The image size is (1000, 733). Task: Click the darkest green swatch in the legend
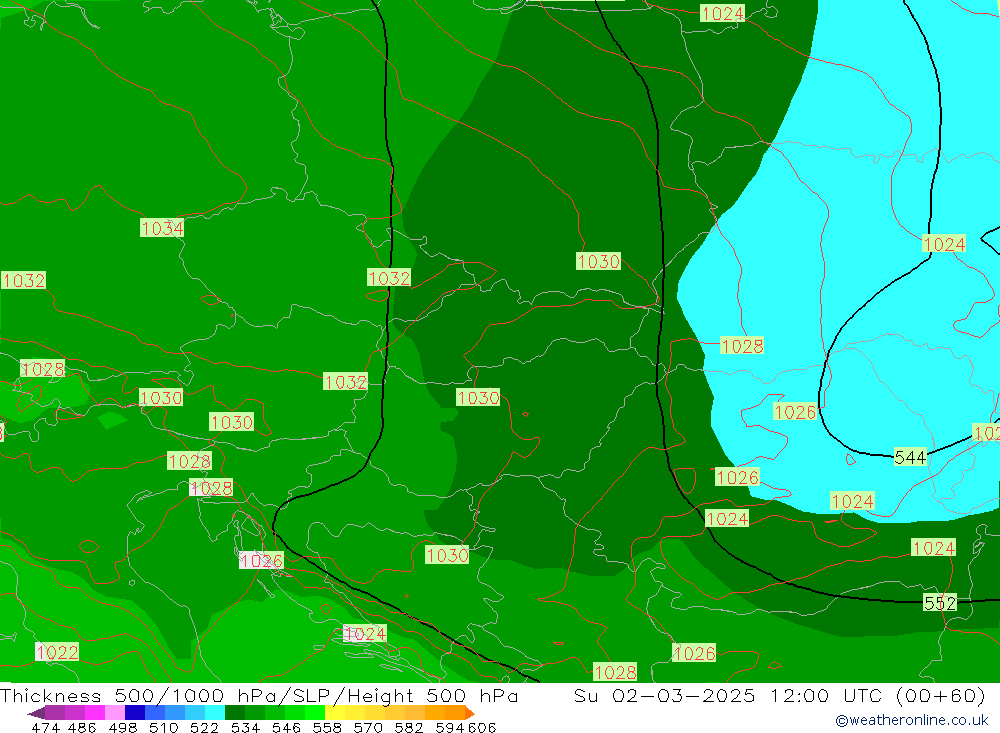235,713
